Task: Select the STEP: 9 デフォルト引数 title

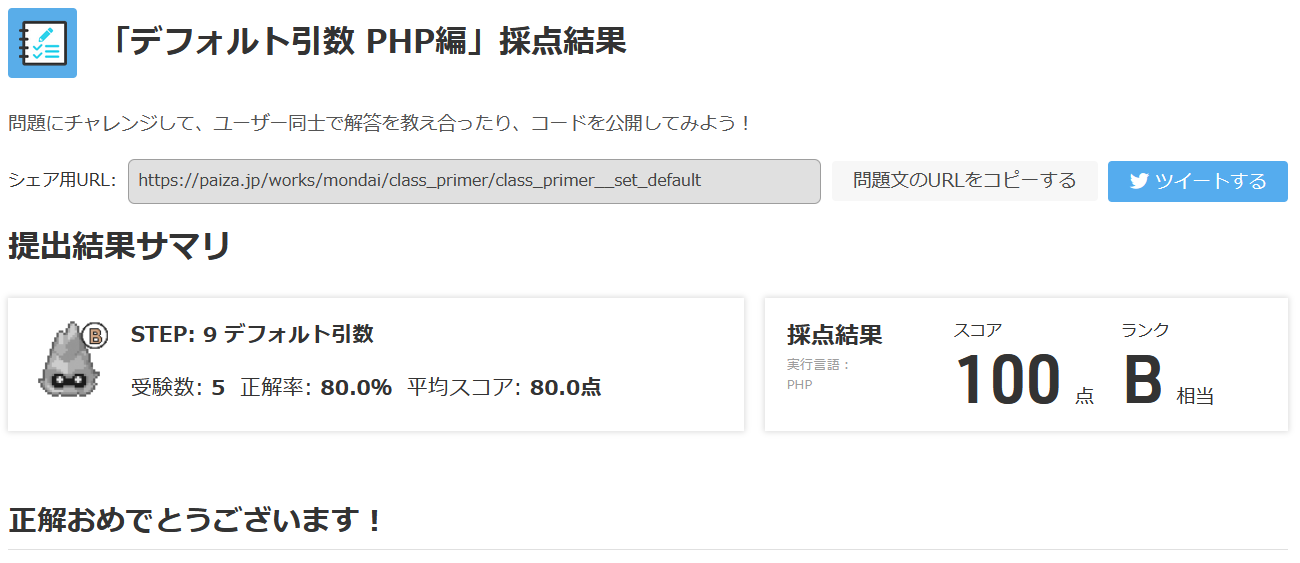Action: 252,334
